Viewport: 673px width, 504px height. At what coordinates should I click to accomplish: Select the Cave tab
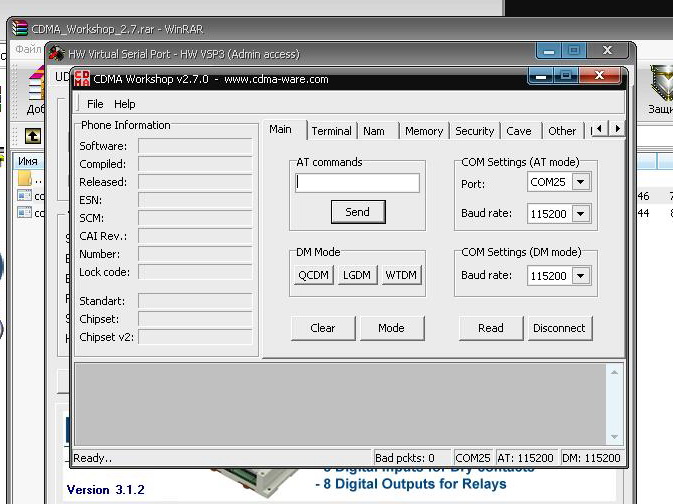click(518, 131)
